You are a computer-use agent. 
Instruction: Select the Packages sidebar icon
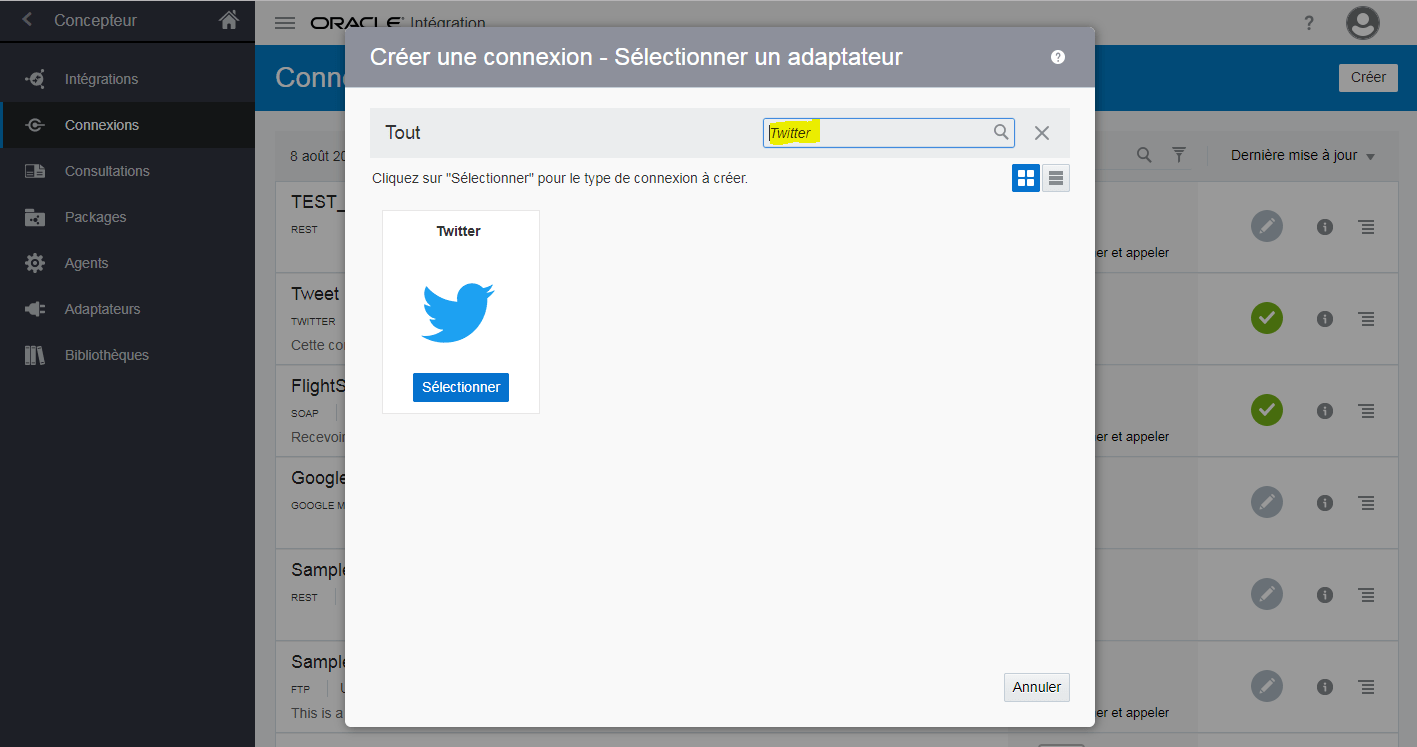(37, 217)
